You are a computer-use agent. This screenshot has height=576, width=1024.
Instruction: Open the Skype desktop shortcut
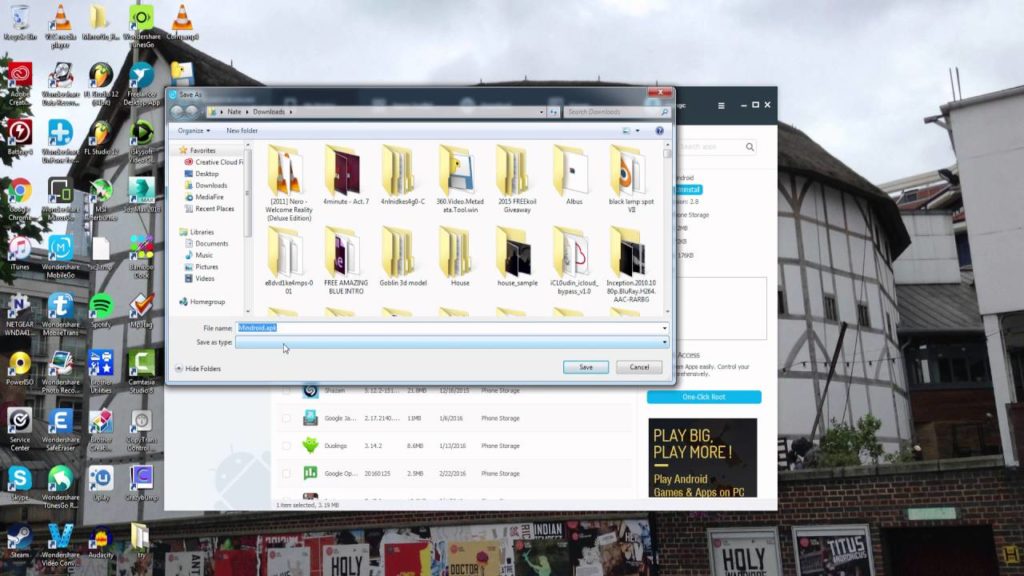pyautogui.click(x=20, y=483)
